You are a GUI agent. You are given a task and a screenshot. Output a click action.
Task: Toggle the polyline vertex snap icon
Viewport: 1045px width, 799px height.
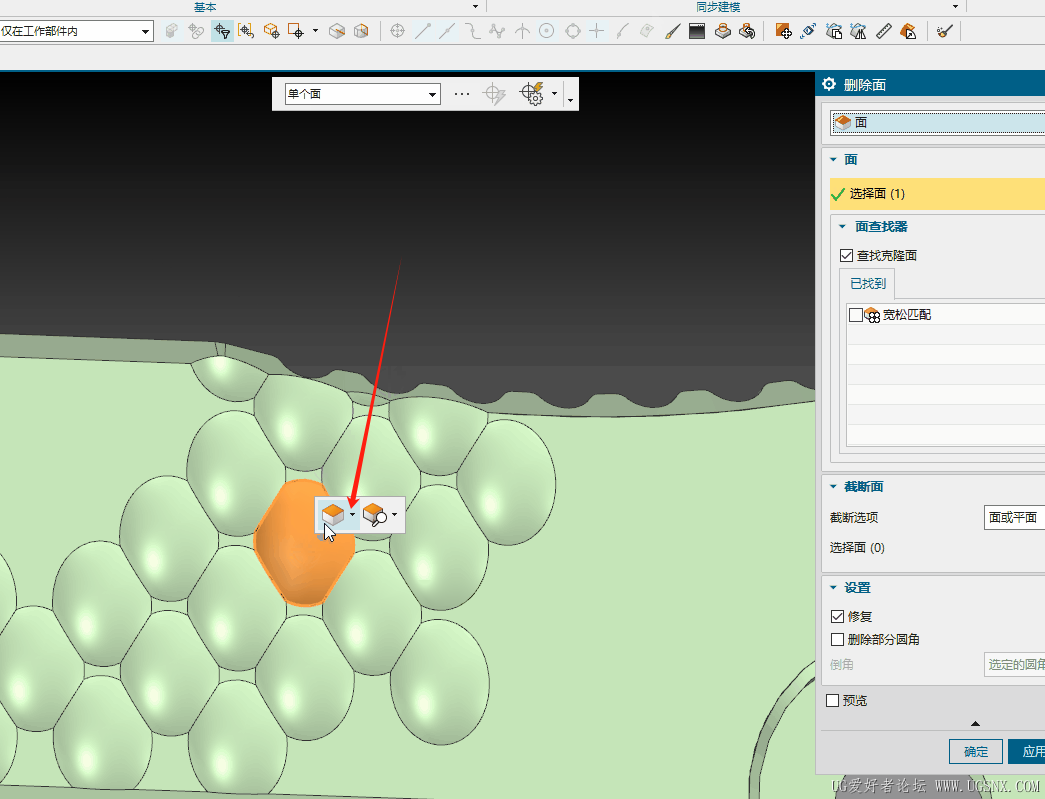click(x=497, y=31)
